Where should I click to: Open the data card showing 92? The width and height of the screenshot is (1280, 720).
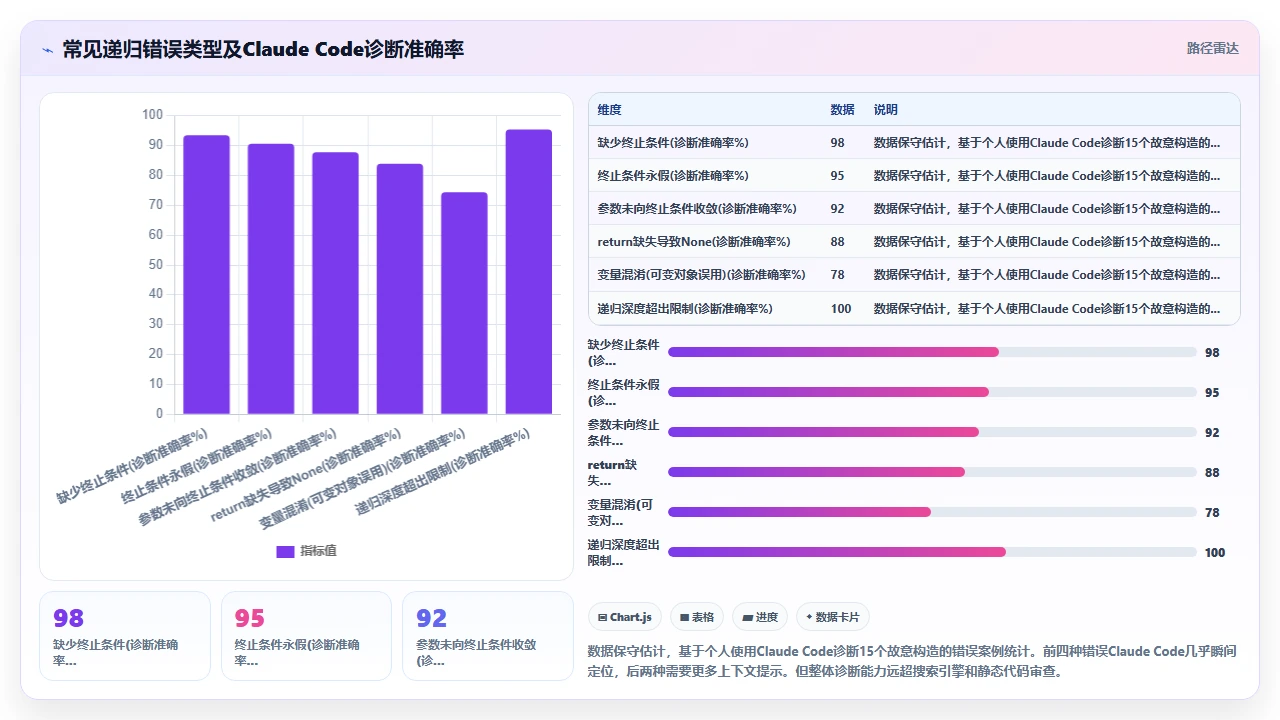click(x=488, y=636)
